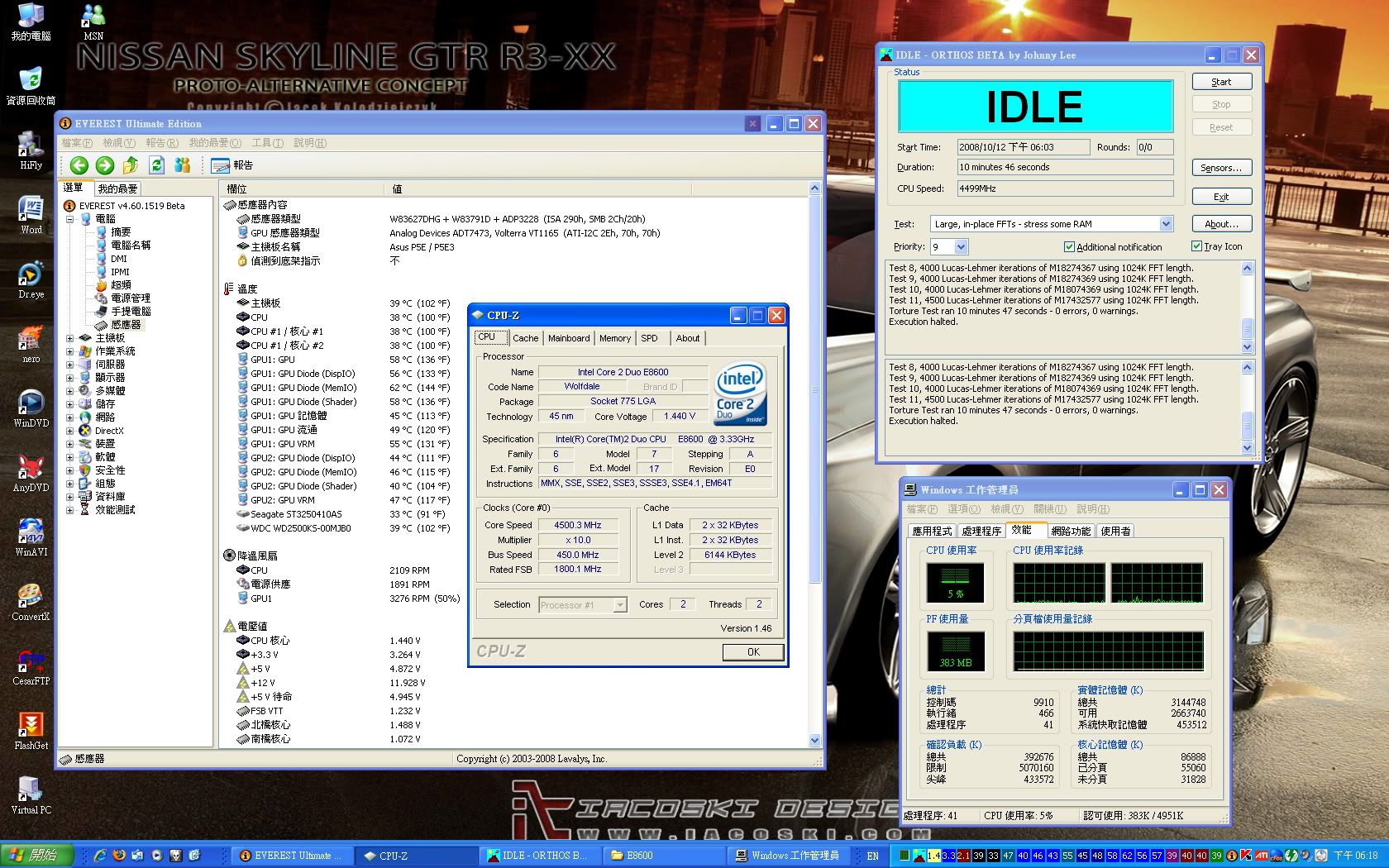Click the green Forward arrow in EVEREST toolbar
The width and height of the screenshot is (1389, 868).
click(x=105, y=165)
